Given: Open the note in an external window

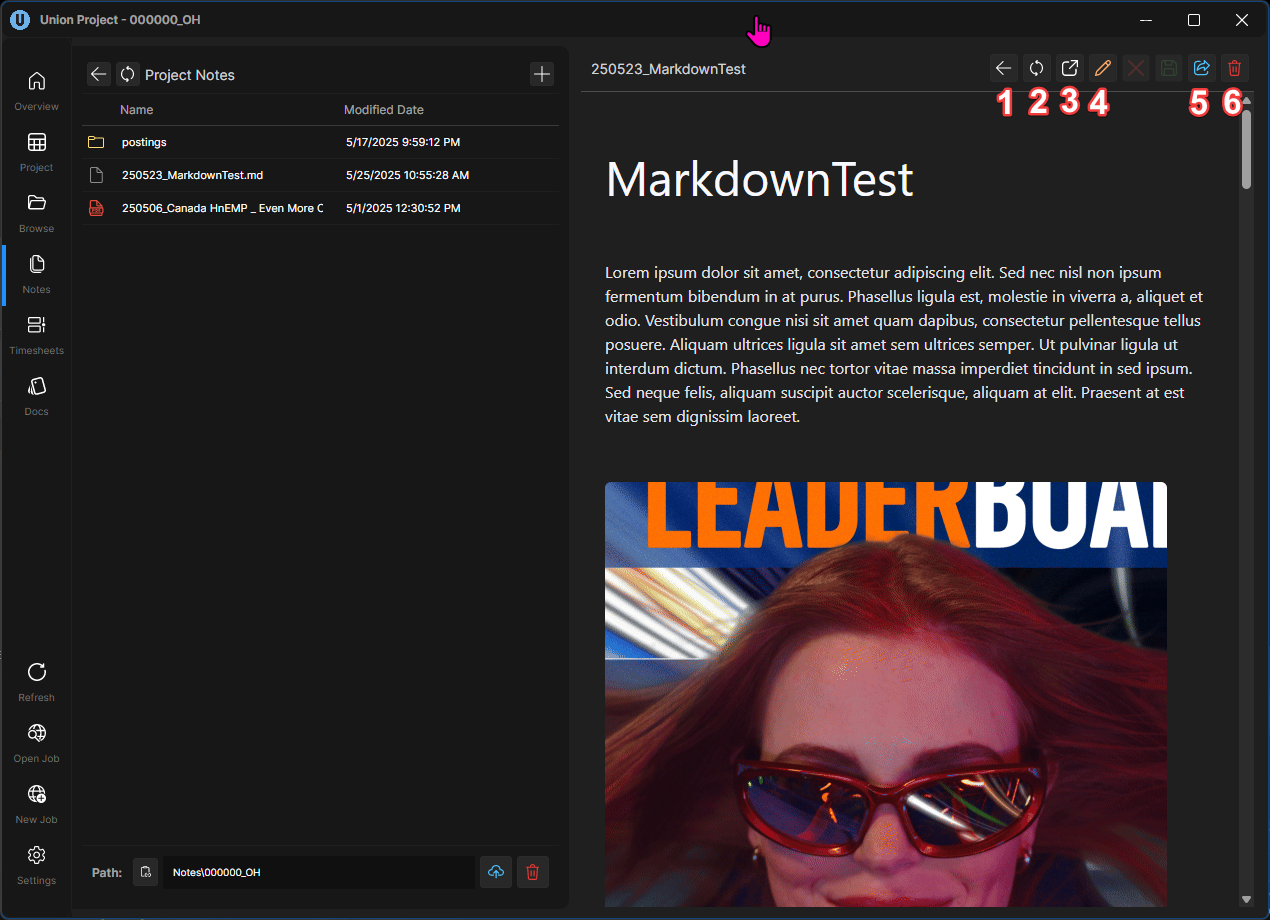Looking at the screenshot, I should [x=1070, y=68].
